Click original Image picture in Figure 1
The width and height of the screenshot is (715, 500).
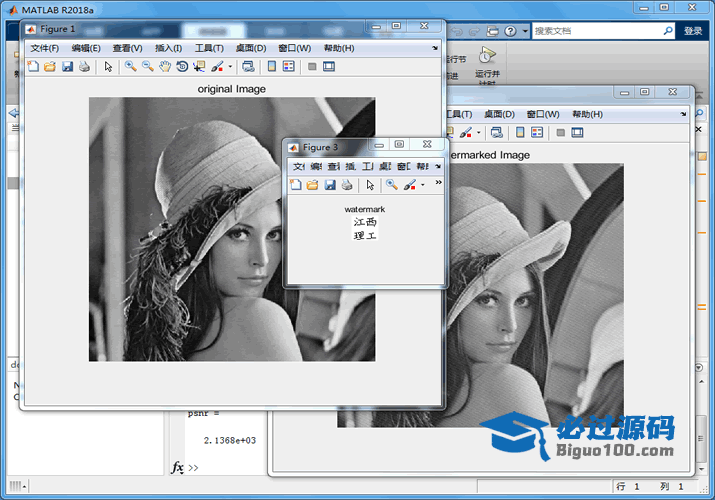[232, 229]
